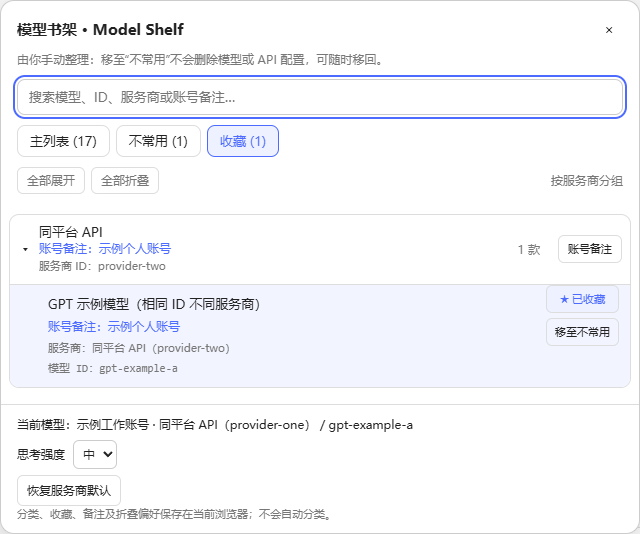The height and width of the screenshot is (534, 640).
Task: Click 服务商:同平台 API (provider-two) text
Action: [139, 348]
